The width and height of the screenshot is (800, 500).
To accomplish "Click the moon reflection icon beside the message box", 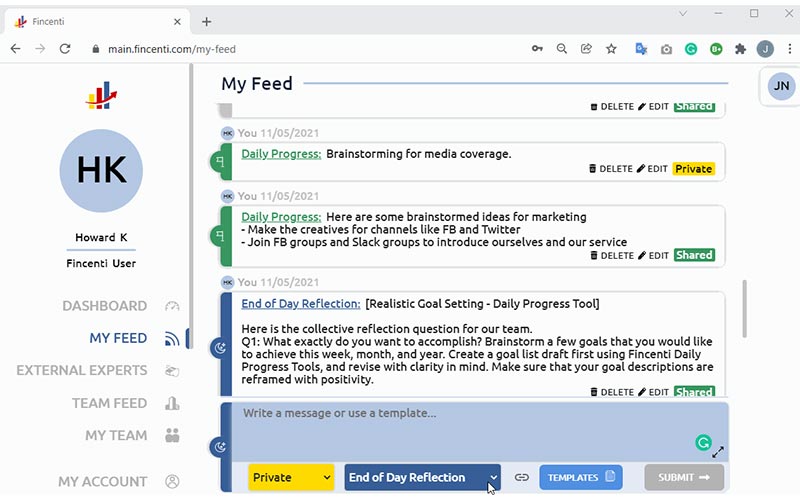I will coord(220,447).
